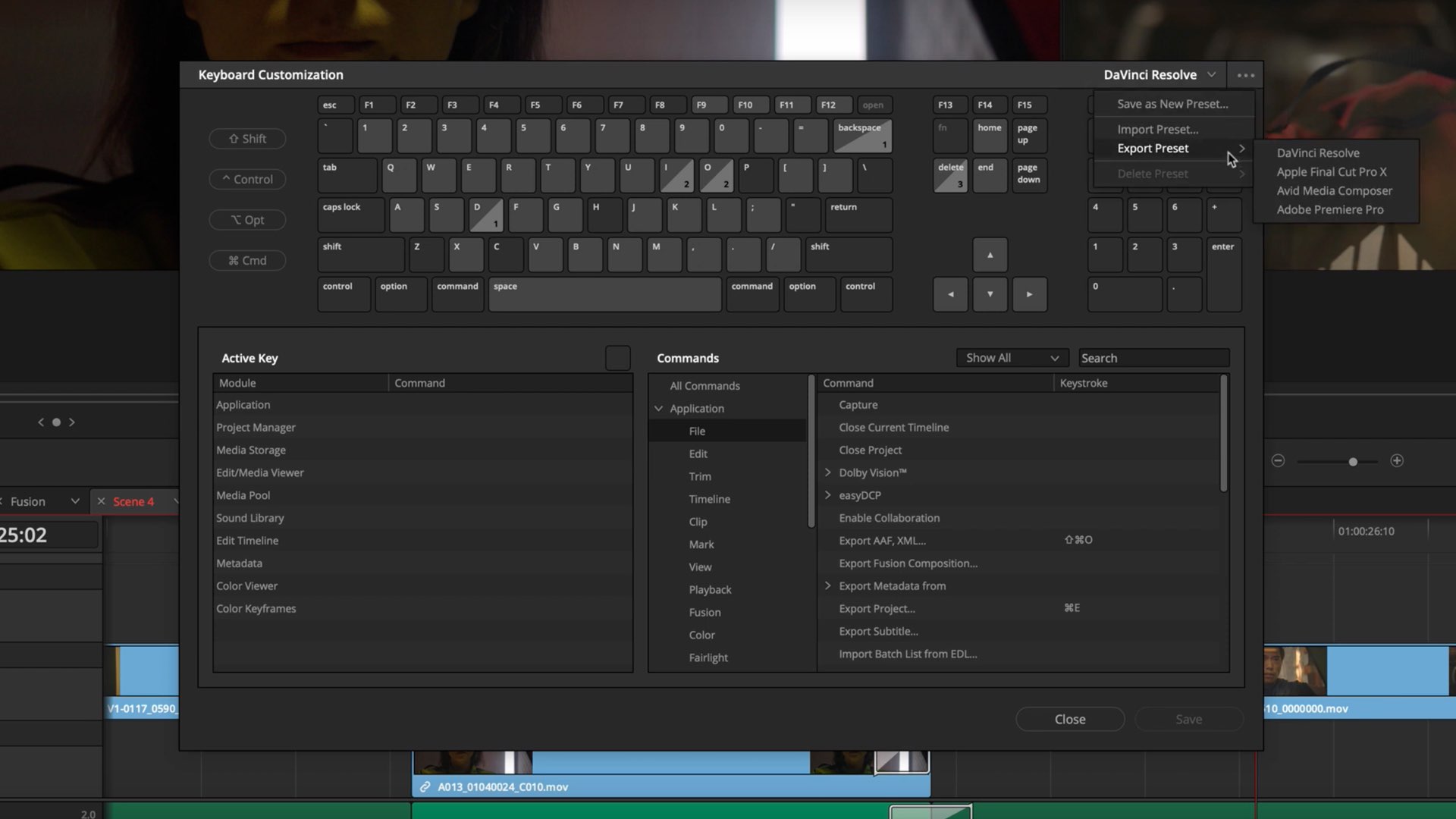Select the space bar on virtual keyboard
This screenshot has width=1456, height=819.
pyautogui.click(x=604, y=294)
